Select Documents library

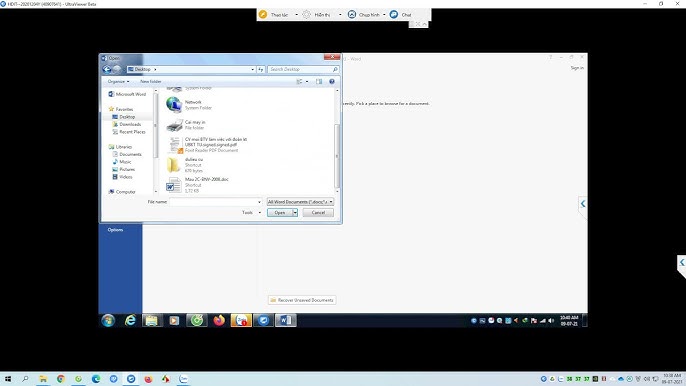[x=127, y=154]
